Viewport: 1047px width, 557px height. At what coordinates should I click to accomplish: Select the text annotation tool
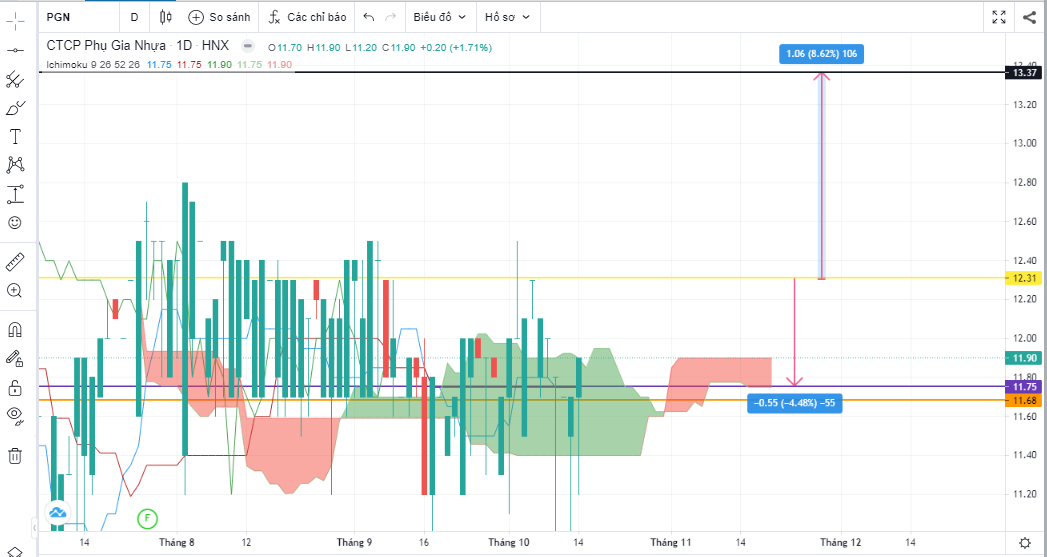point(15,136)
